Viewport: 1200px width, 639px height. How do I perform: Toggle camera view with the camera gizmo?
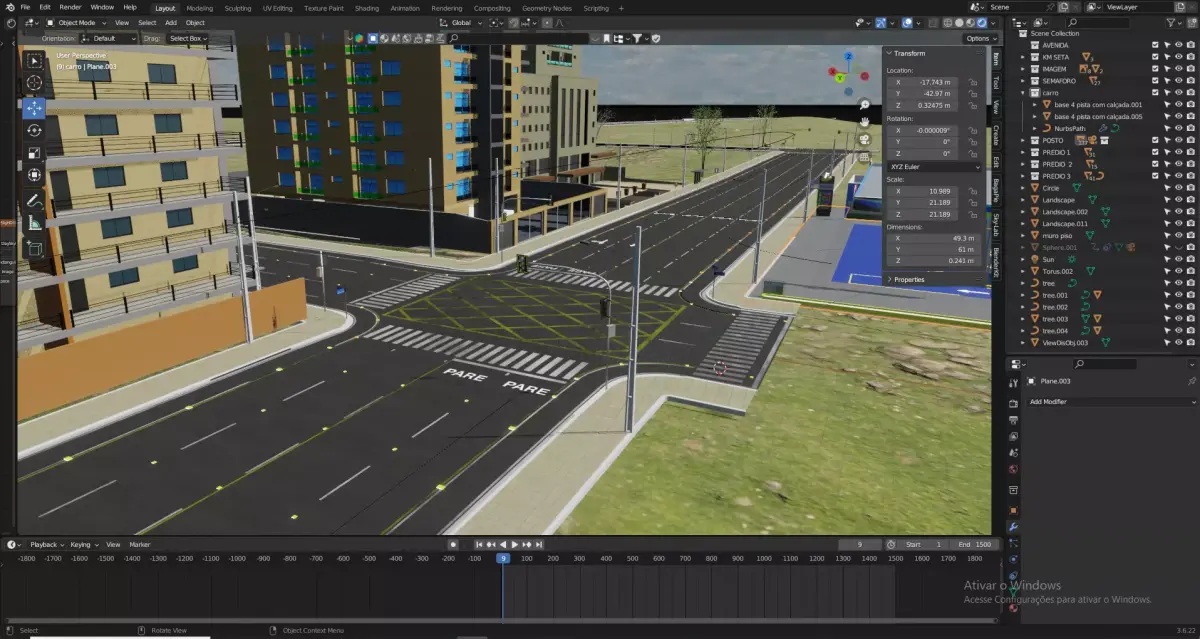(864, 139)
